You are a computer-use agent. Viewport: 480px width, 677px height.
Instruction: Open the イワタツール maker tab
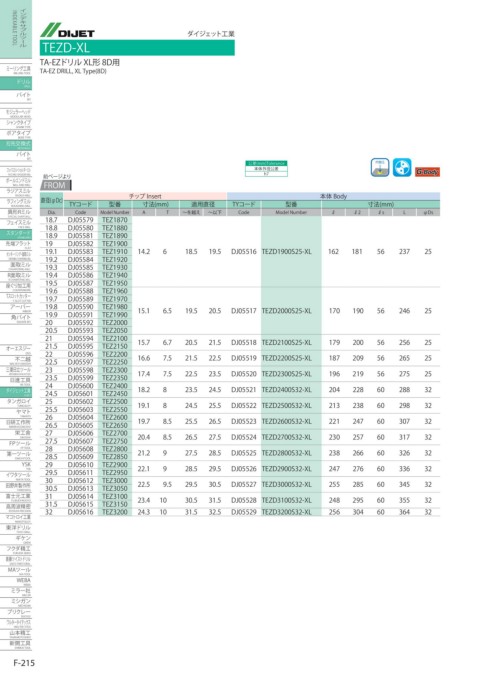16,476
